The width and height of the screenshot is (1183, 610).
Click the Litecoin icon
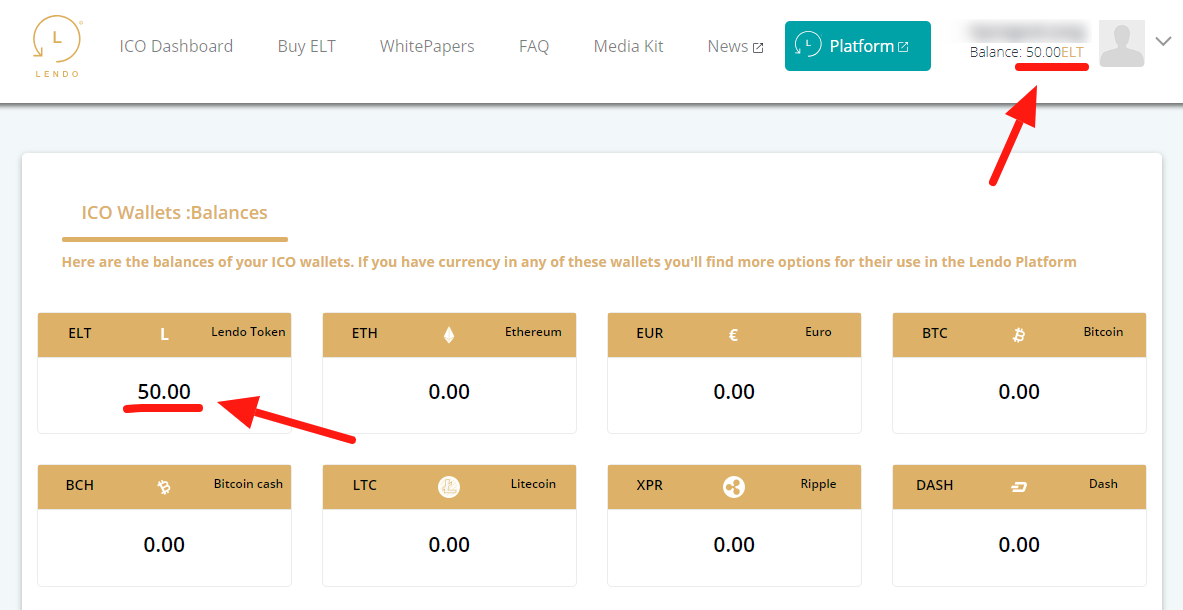coord(449,487)
